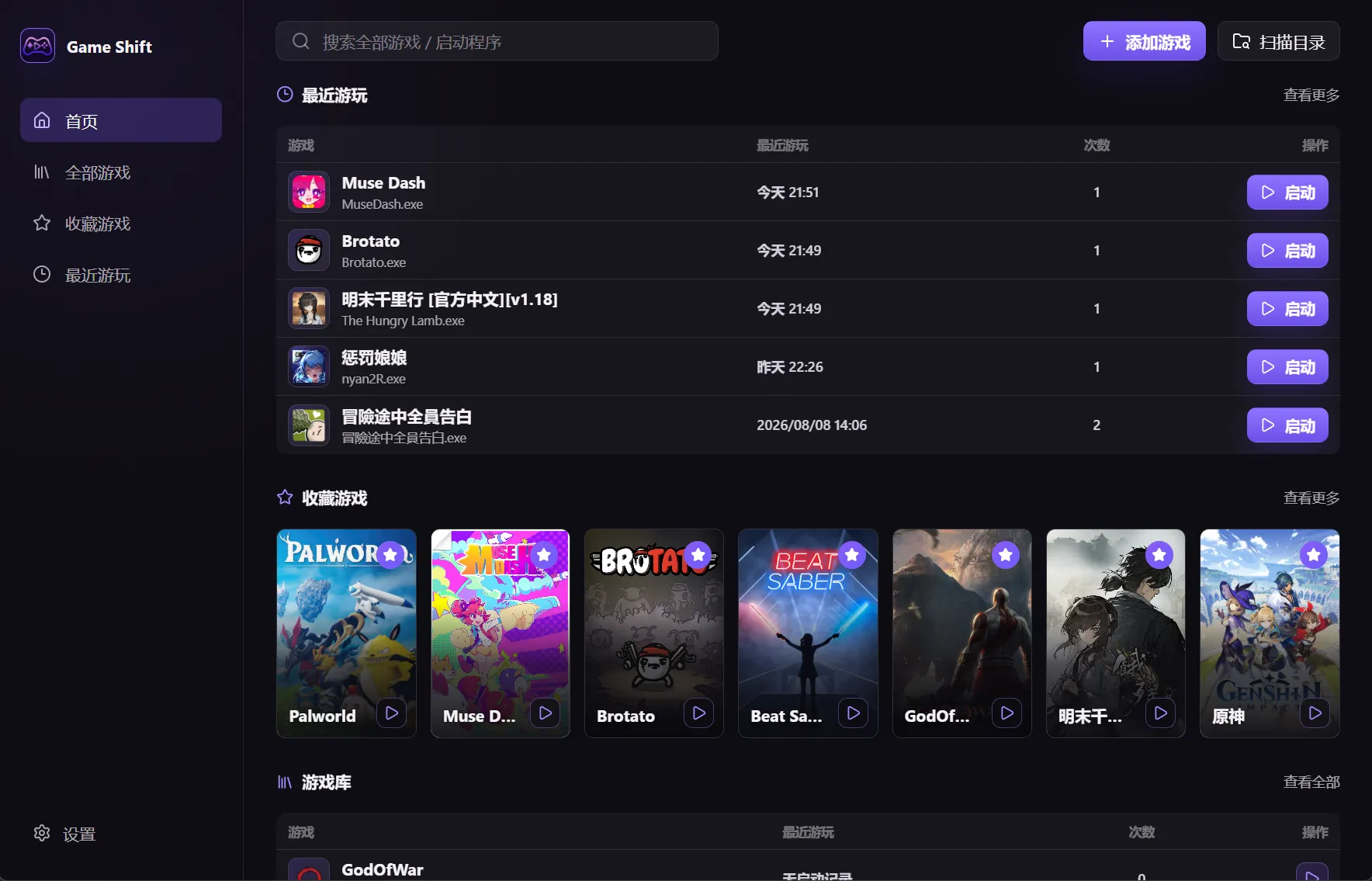Play Muse Dash from its favorite card

click(x=546, y=713)
